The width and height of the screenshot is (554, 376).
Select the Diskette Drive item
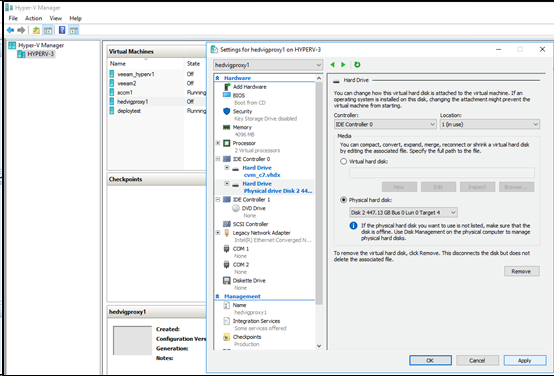coord(249,281)
